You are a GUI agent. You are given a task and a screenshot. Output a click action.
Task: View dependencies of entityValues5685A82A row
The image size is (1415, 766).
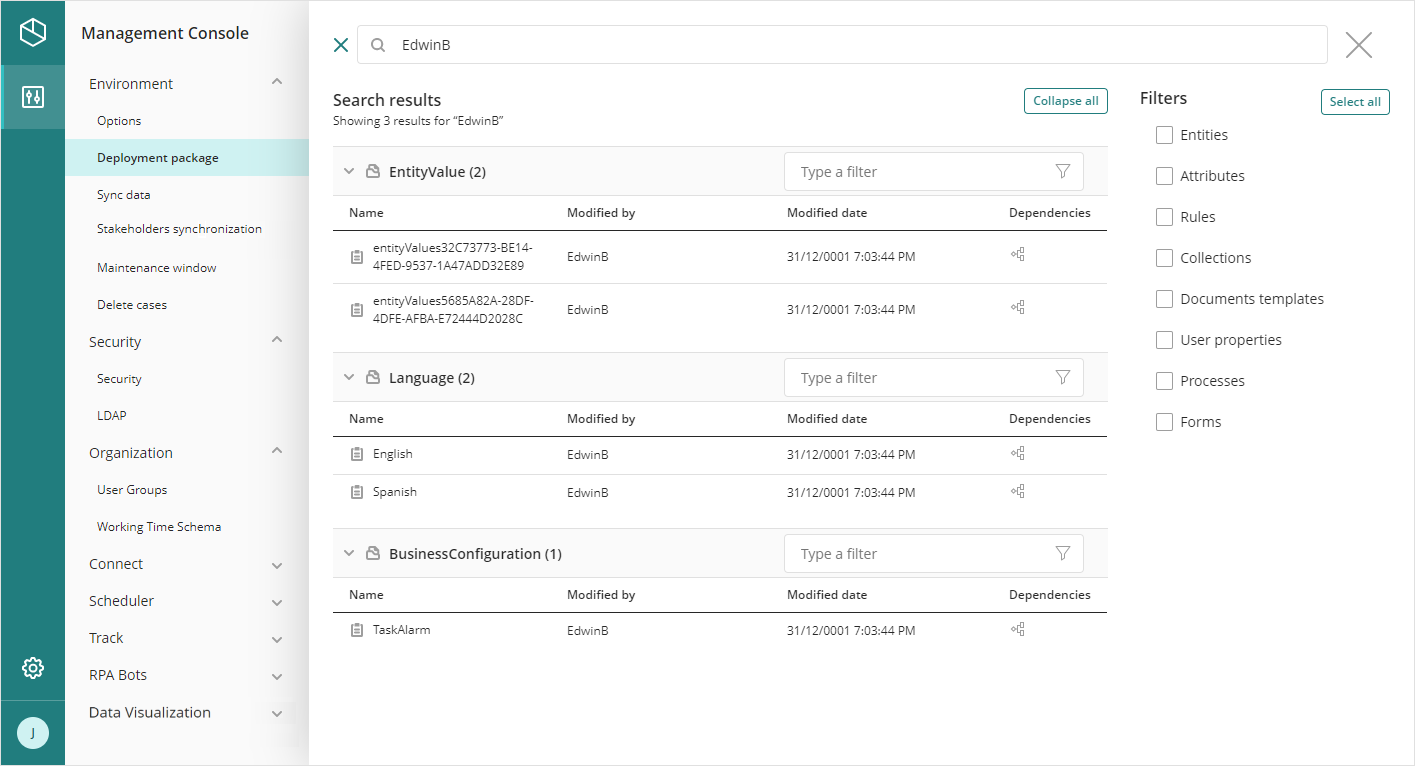pyautogui.click(x=1018, y=308)
